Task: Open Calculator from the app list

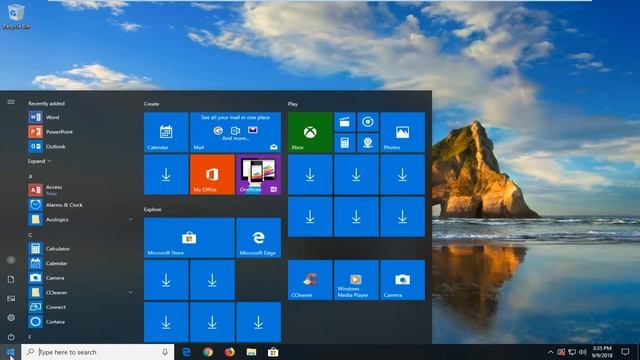Action: [x=80, y=248]
